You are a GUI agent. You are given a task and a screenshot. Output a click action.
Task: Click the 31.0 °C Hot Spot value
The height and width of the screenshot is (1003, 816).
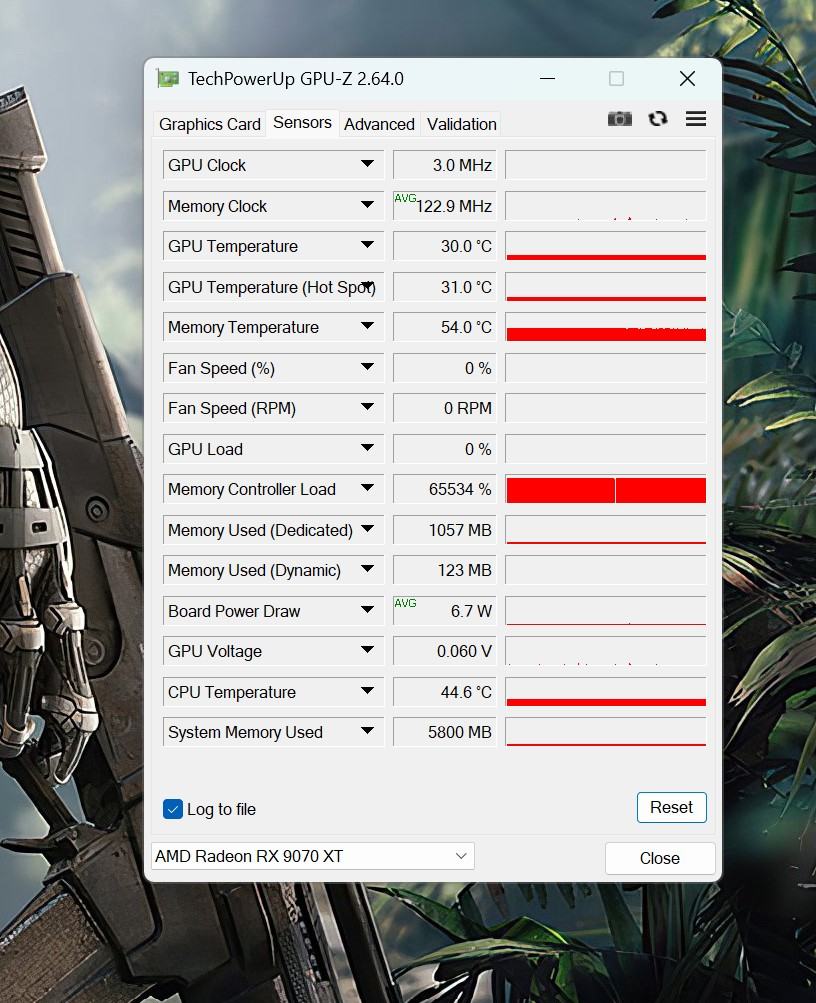tap(444, 287)
